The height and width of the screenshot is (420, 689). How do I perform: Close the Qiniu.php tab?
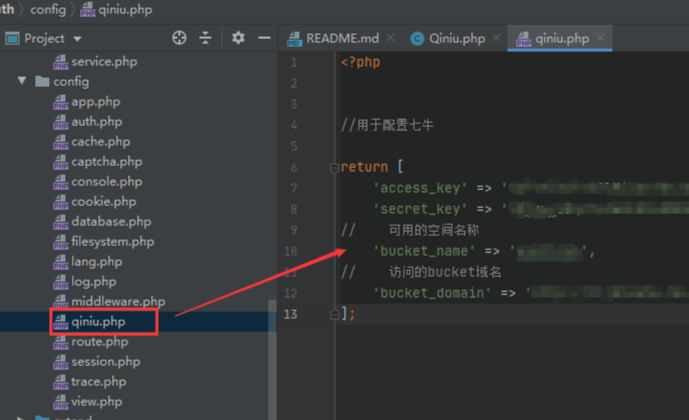(x=497, y=38)
